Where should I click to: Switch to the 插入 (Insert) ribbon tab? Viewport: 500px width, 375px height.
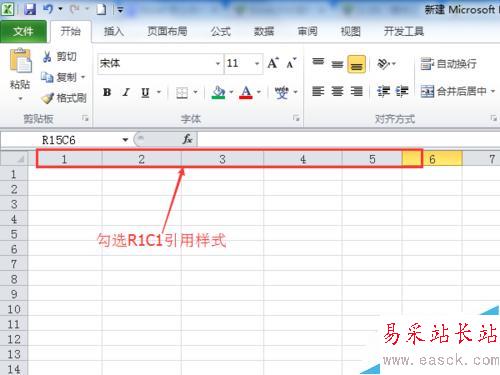coord(114,32)
